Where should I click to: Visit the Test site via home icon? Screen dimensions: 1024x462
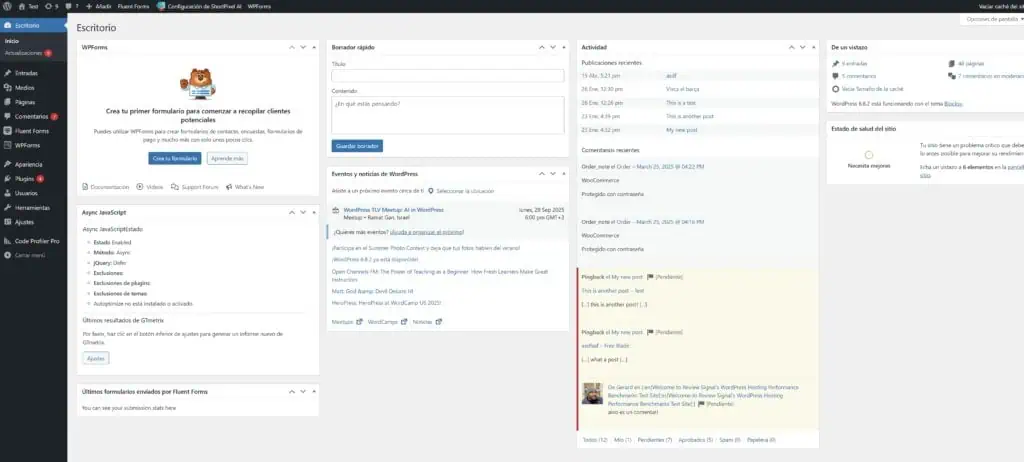pos(28,6)
